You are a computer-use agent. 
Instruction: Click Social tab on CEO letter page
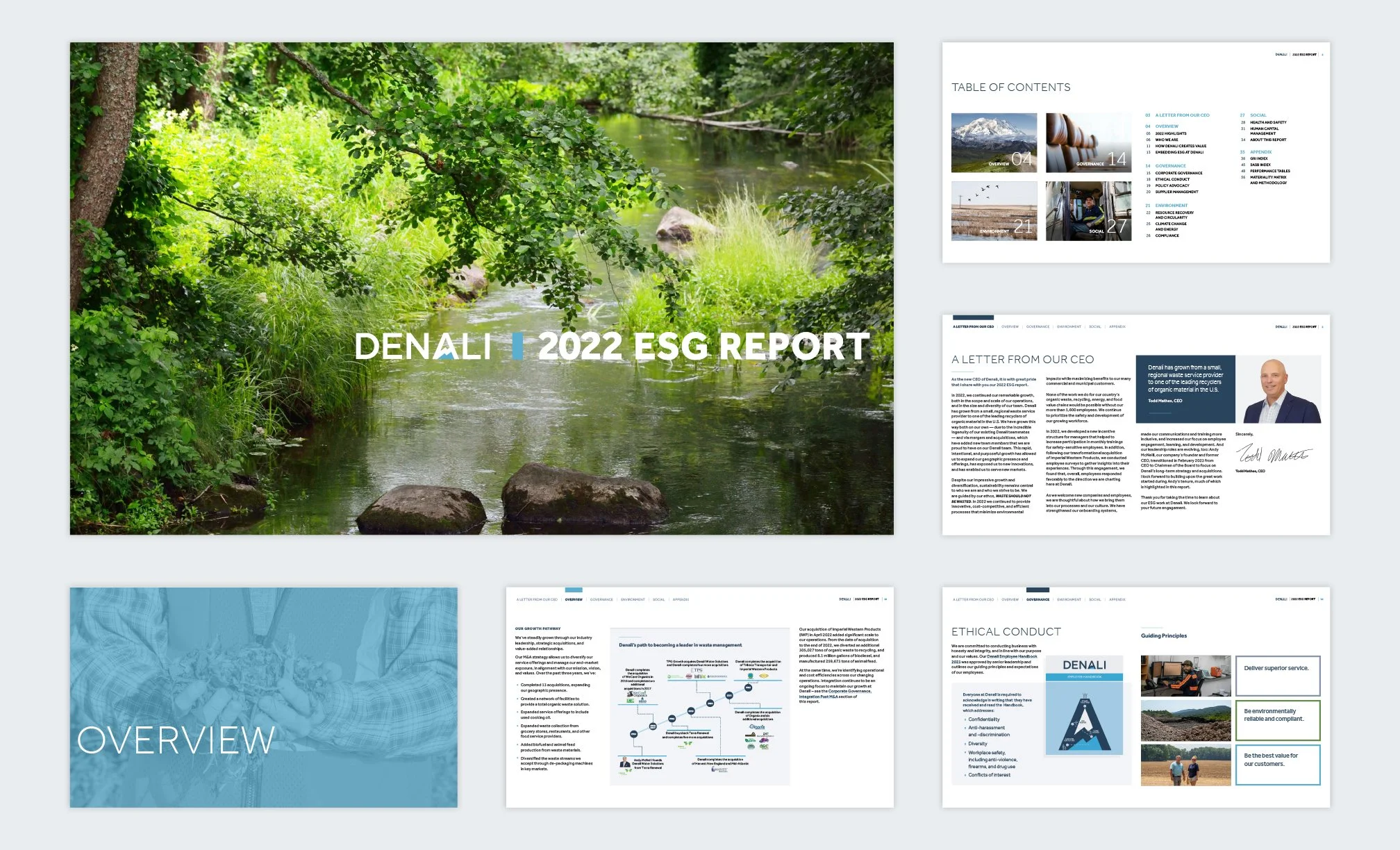tap(1094, 326)
